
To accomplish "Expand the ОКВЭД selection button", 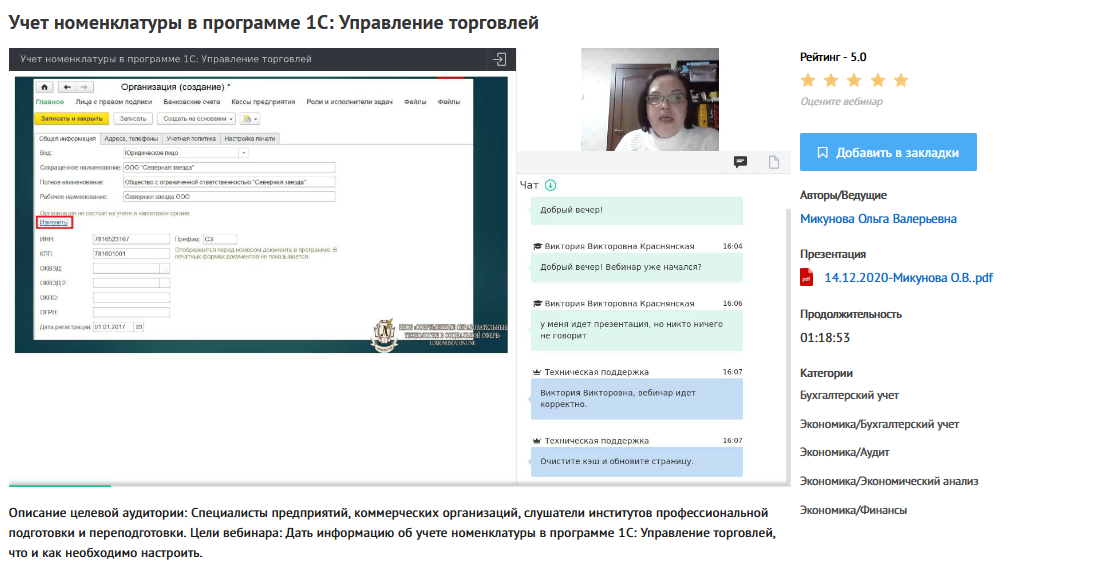I will point(165,268).
